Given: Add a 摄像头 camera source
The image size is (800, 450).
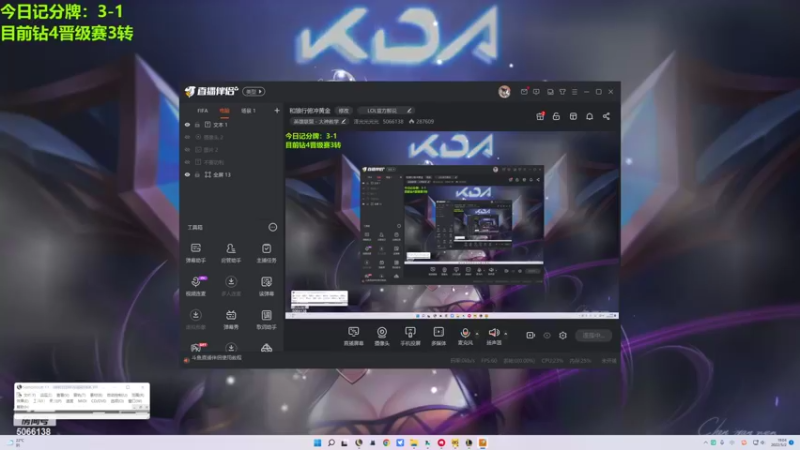Looking at the screenshot, I should point(382,336).
